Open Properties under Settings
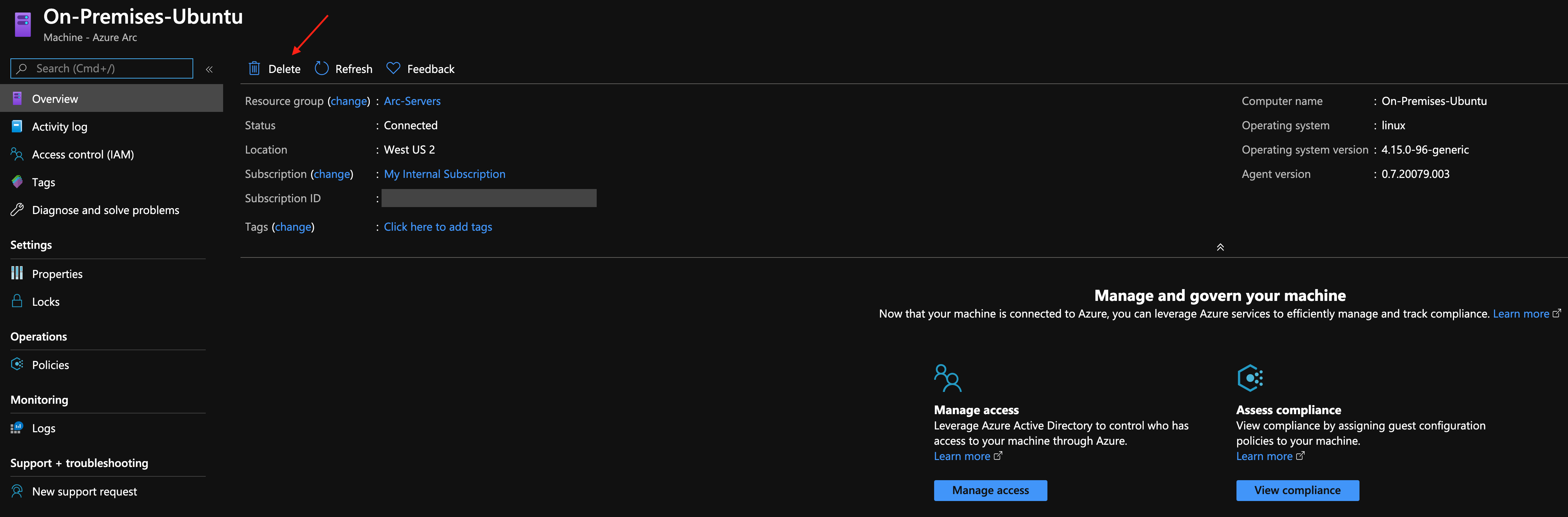 pos(57,274)
